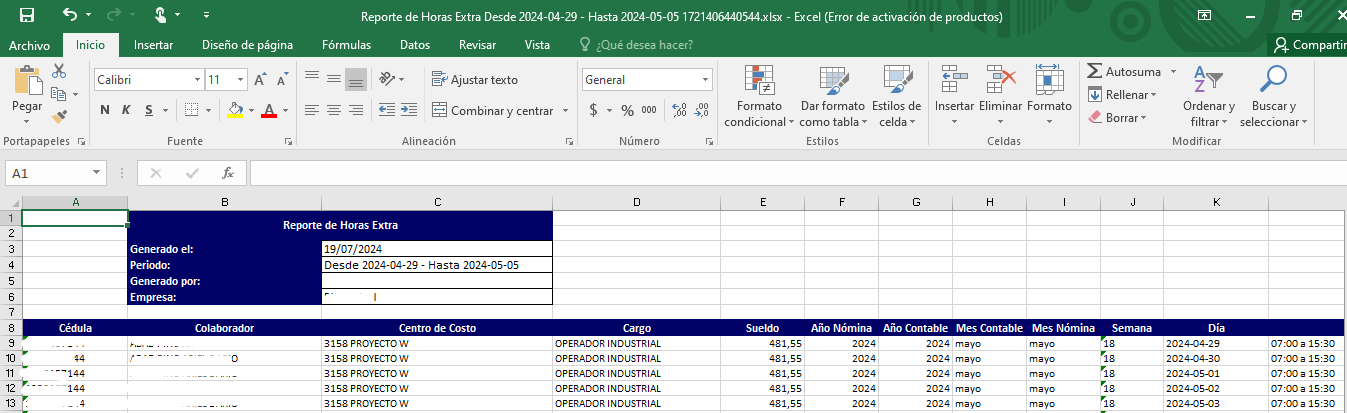
Task: Switch to the Datos tab
Action: (415, 45)
